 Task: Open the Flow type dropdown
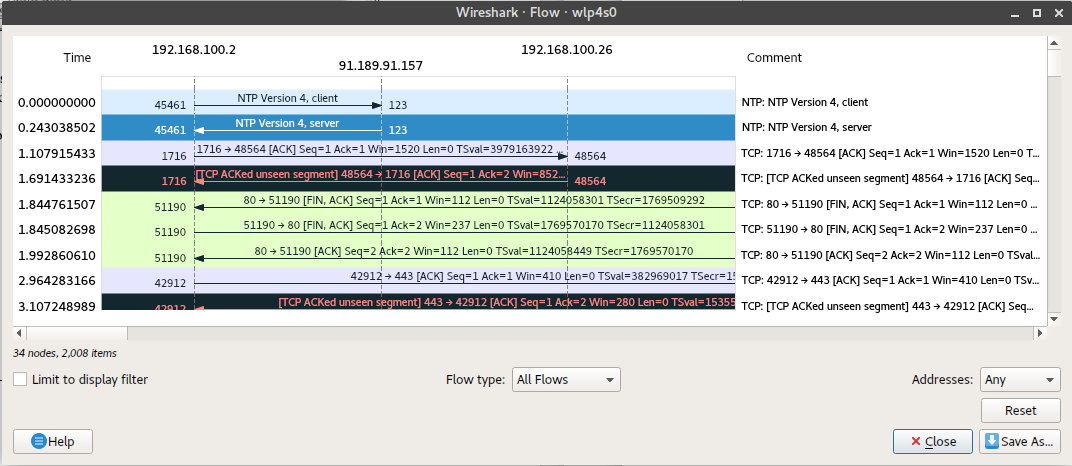(565, 380)
